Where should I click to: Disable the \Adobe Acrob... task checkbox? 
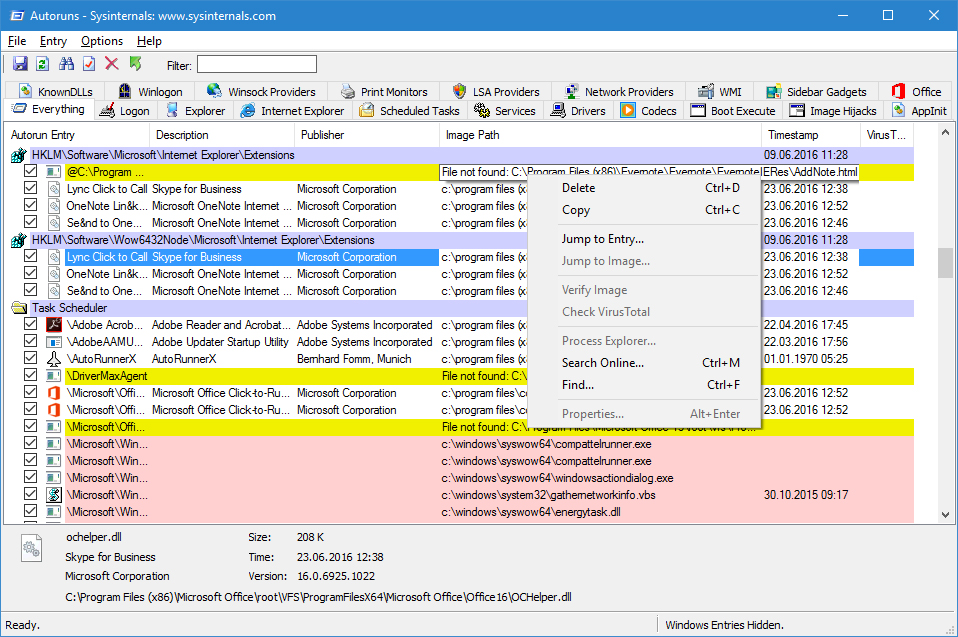point(30,324)
